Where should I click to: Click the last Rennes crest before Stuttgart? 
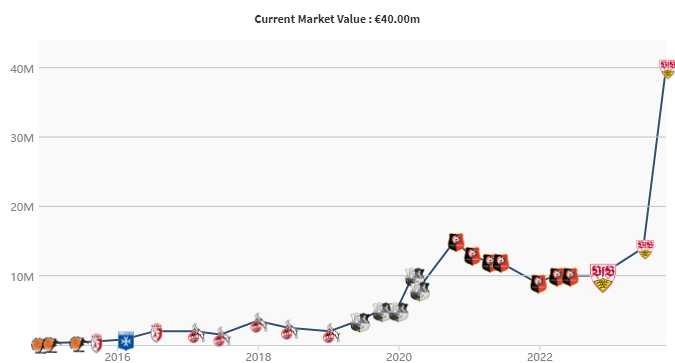point(570,277)
